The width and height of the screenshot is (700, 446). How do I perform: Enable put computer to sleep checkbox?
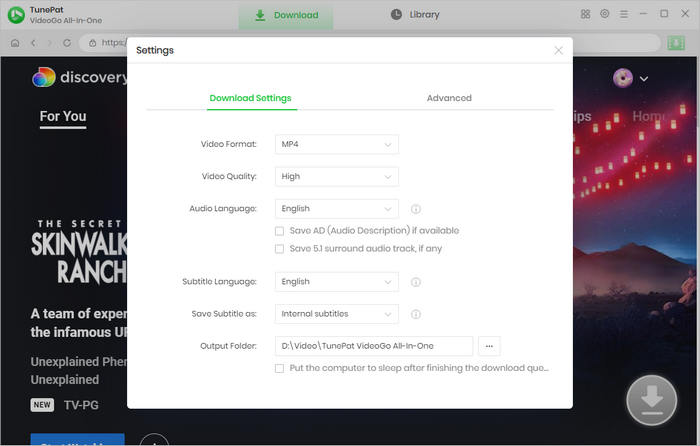[x=279, y=368]
